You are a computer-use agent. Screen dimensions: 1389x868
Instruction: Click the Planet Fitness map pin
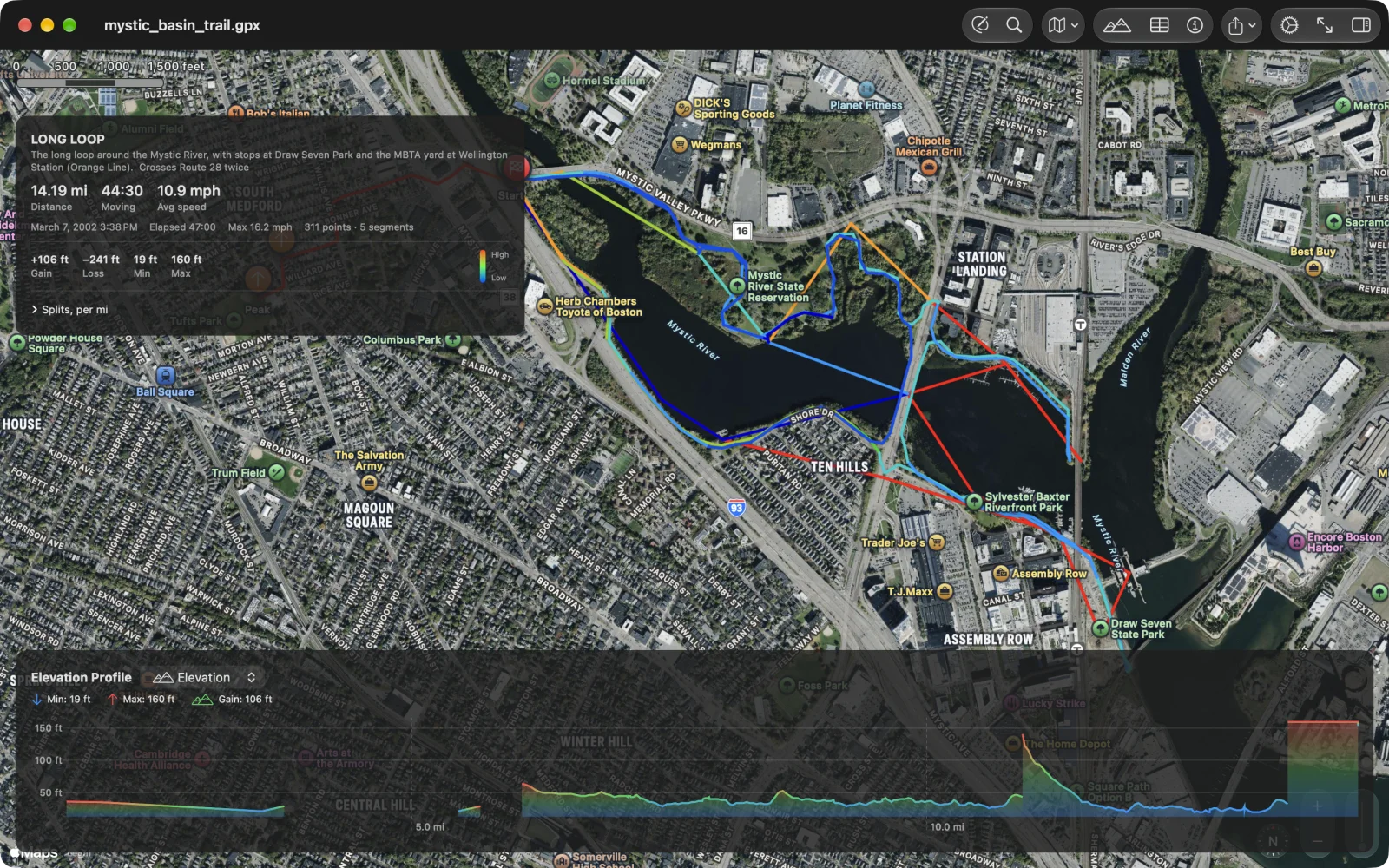[x=866, y=89]
